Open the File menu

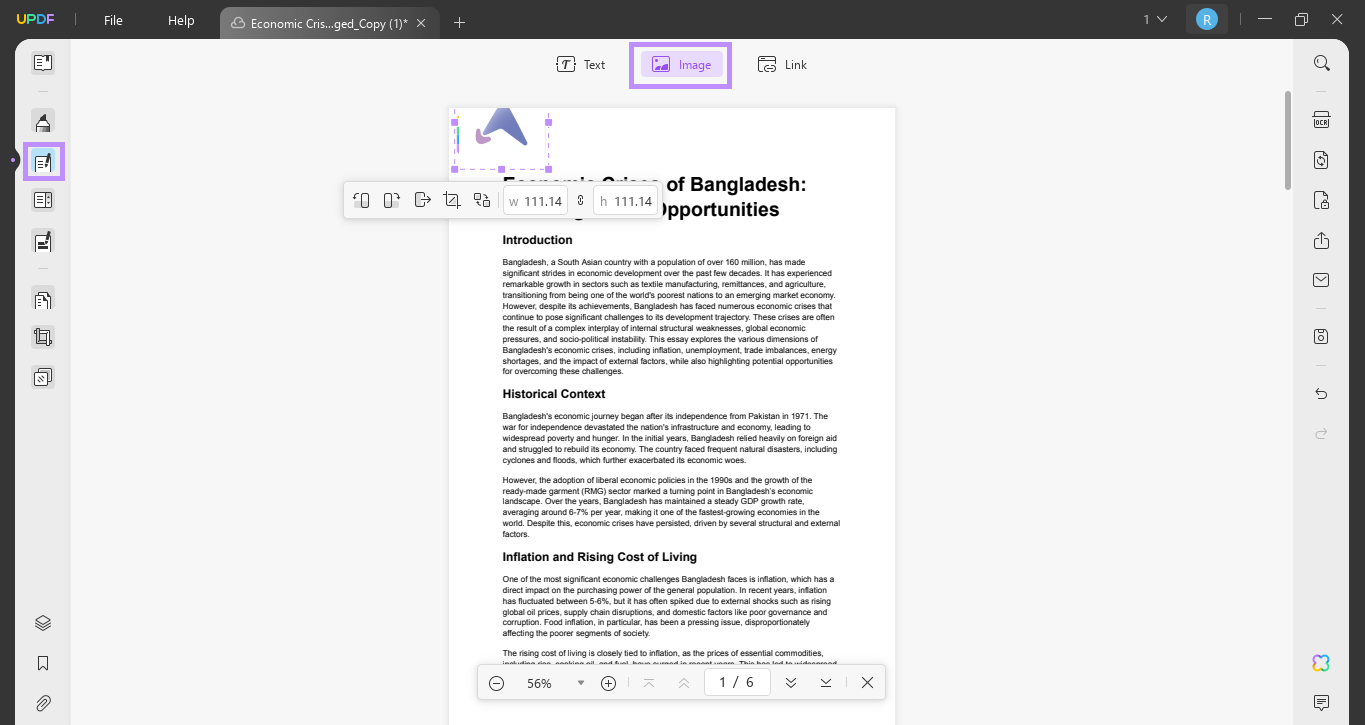tap(113, 19)
